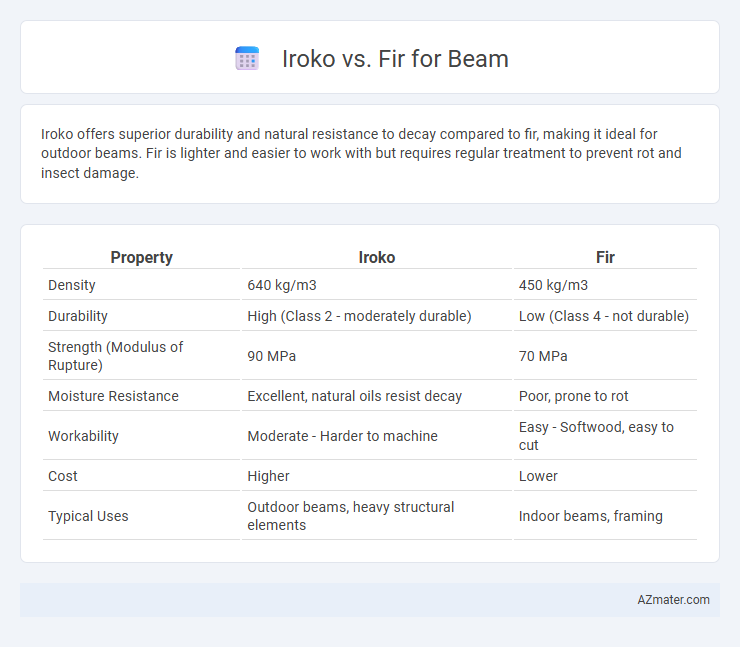Select the 'Lower' cost cell
This screenshot has width=740, height=647.
pos(538,476)
